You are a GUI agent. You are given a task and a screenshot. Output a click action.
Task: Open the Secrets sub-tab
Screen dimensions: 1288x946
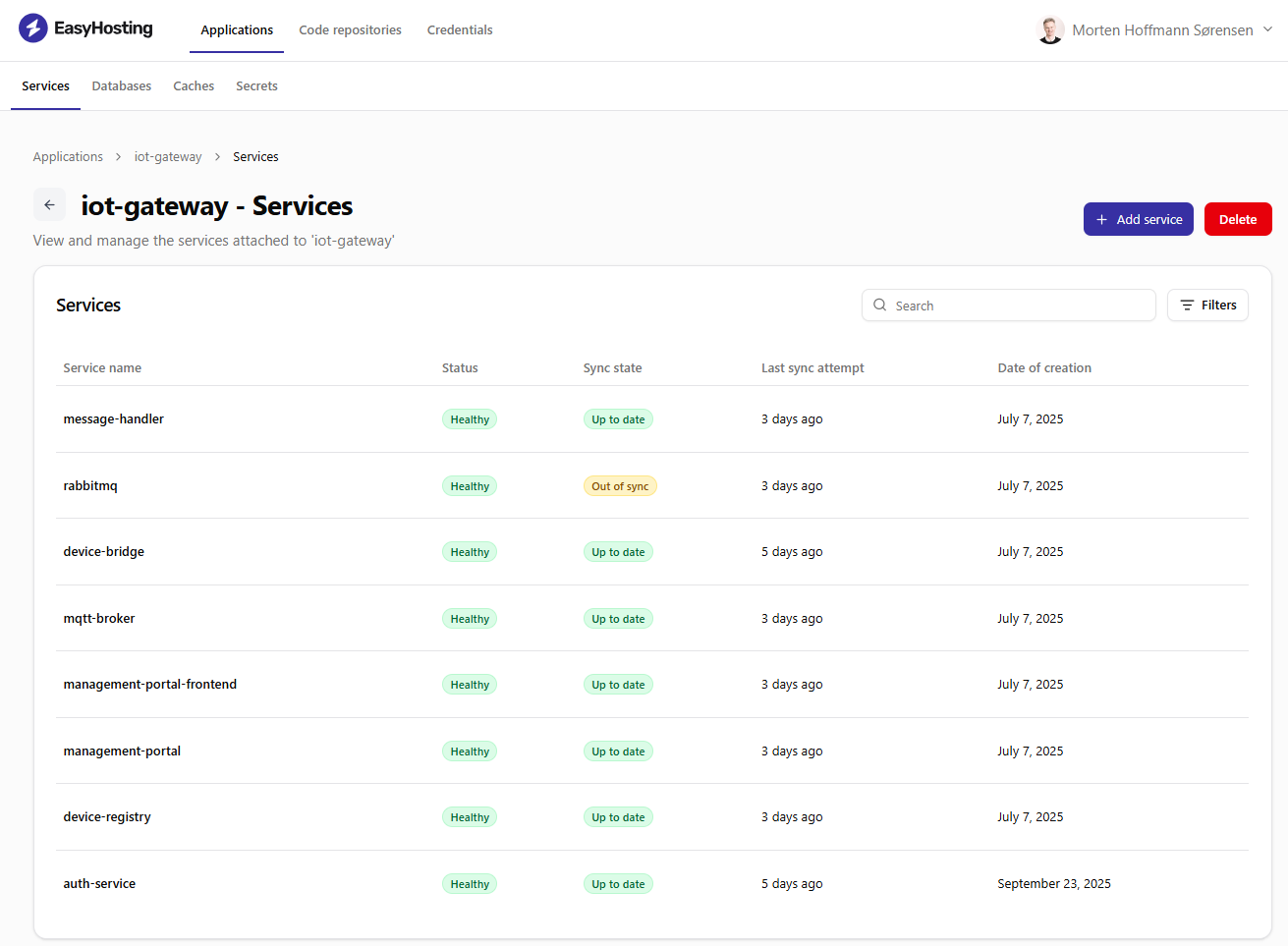256,86
